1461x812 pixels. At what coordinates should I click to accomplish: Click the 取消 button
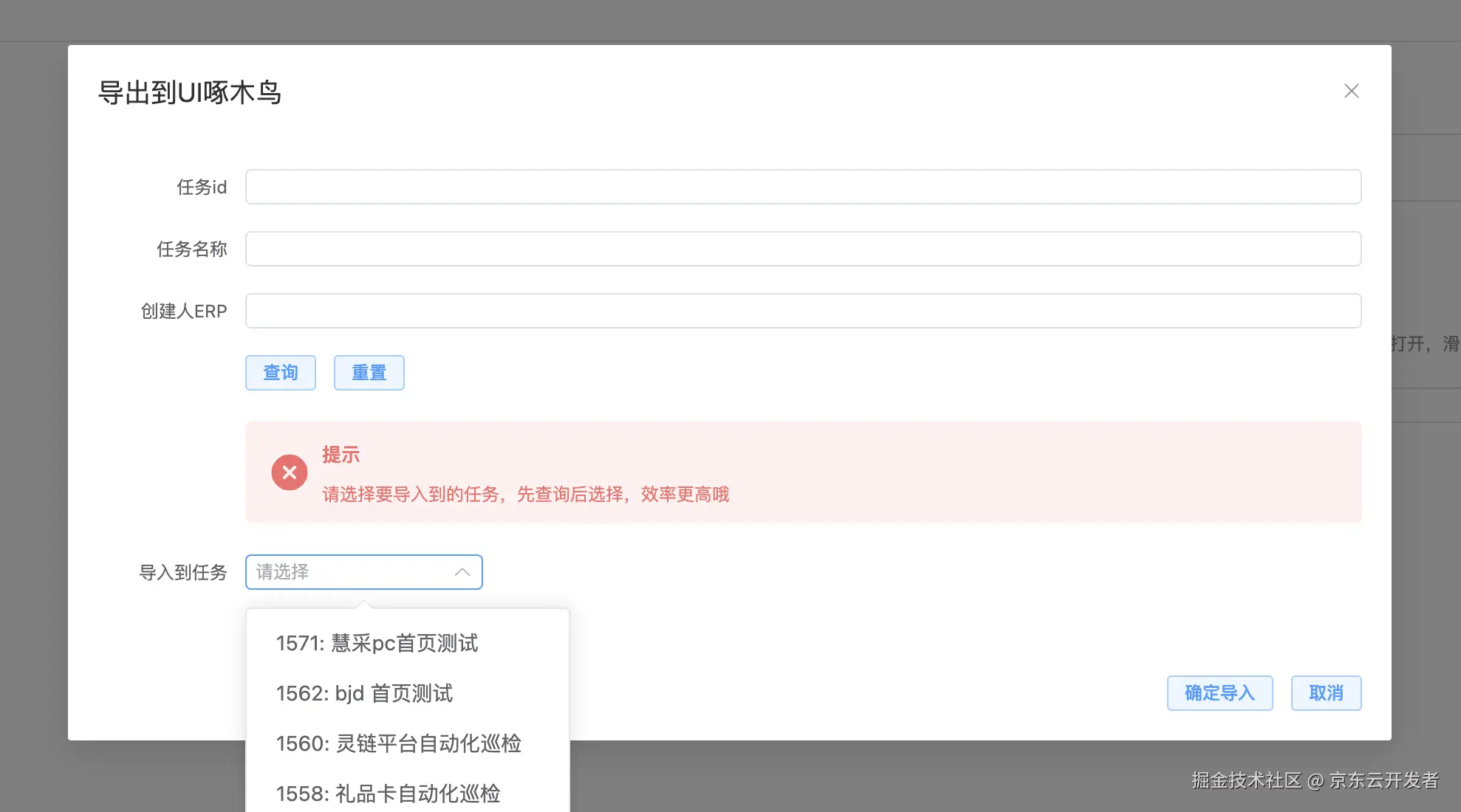(x=1326, y=693)
